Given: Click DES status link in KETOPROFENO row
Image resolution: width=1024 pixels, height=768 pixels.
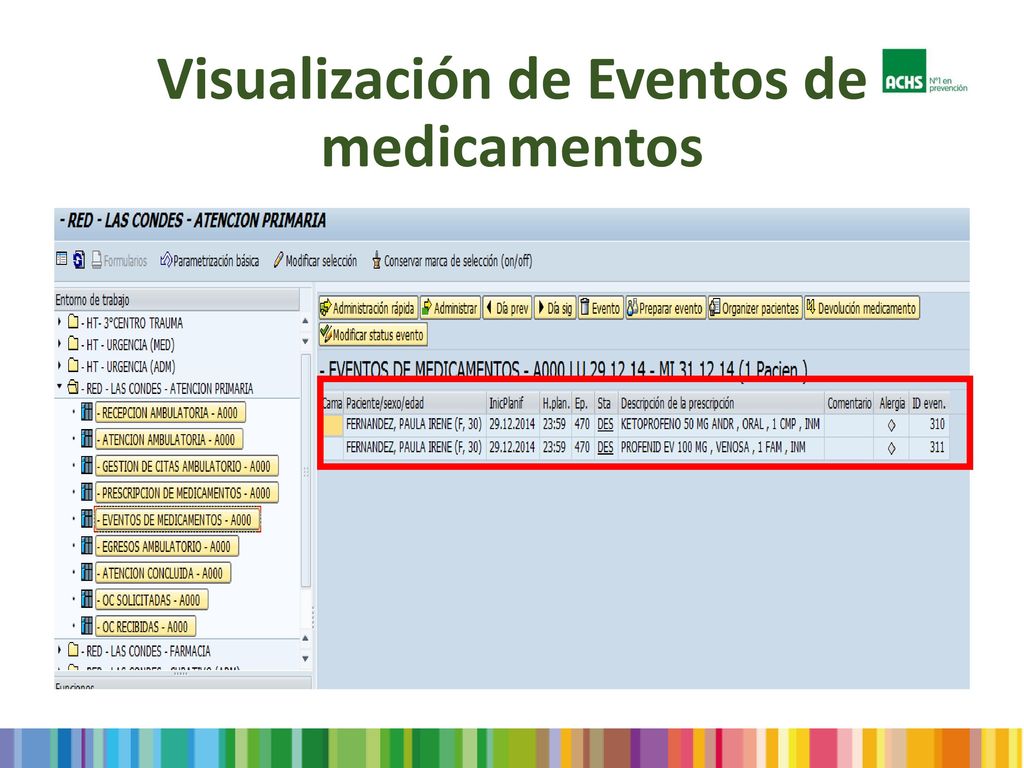Looking at the screenshot, I should point(605,424).
